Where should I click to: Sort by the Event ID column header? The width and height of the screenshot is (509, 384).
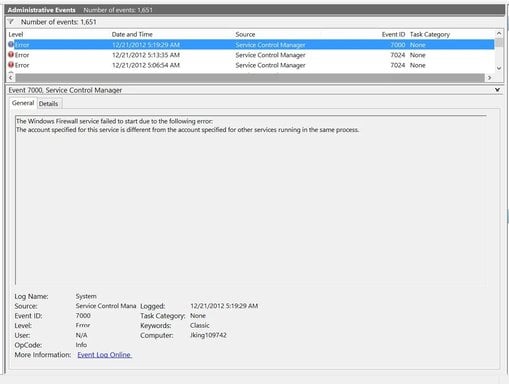pyautogui.click(x=393, y=34)
